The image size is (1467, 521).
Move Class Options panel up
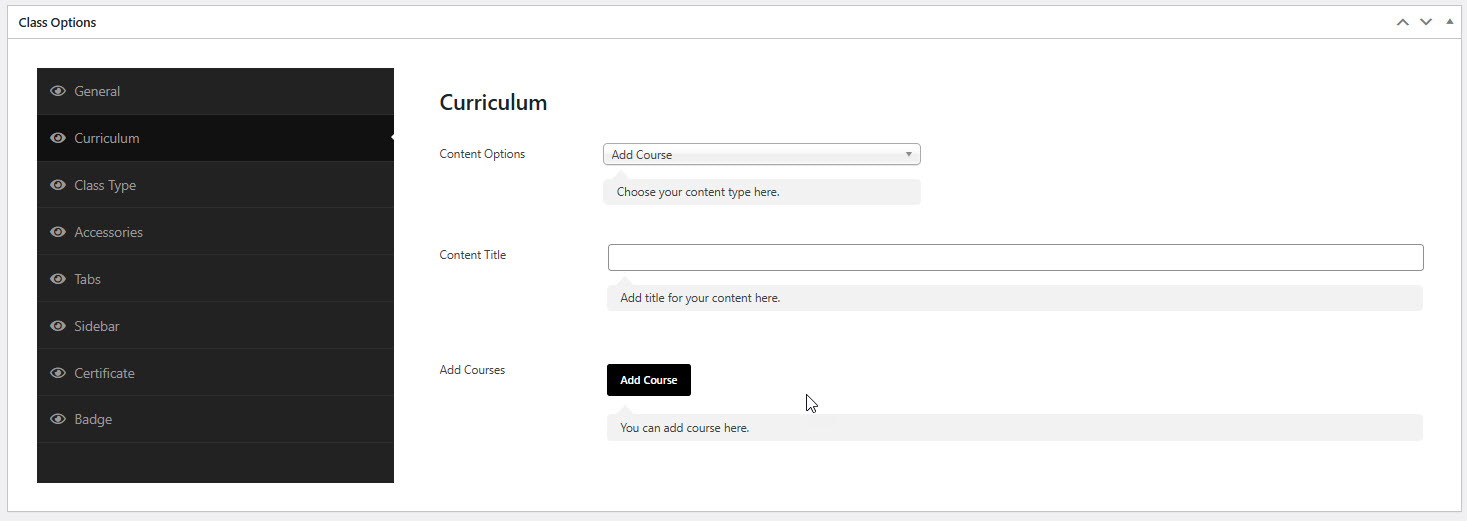point(1403,22)
